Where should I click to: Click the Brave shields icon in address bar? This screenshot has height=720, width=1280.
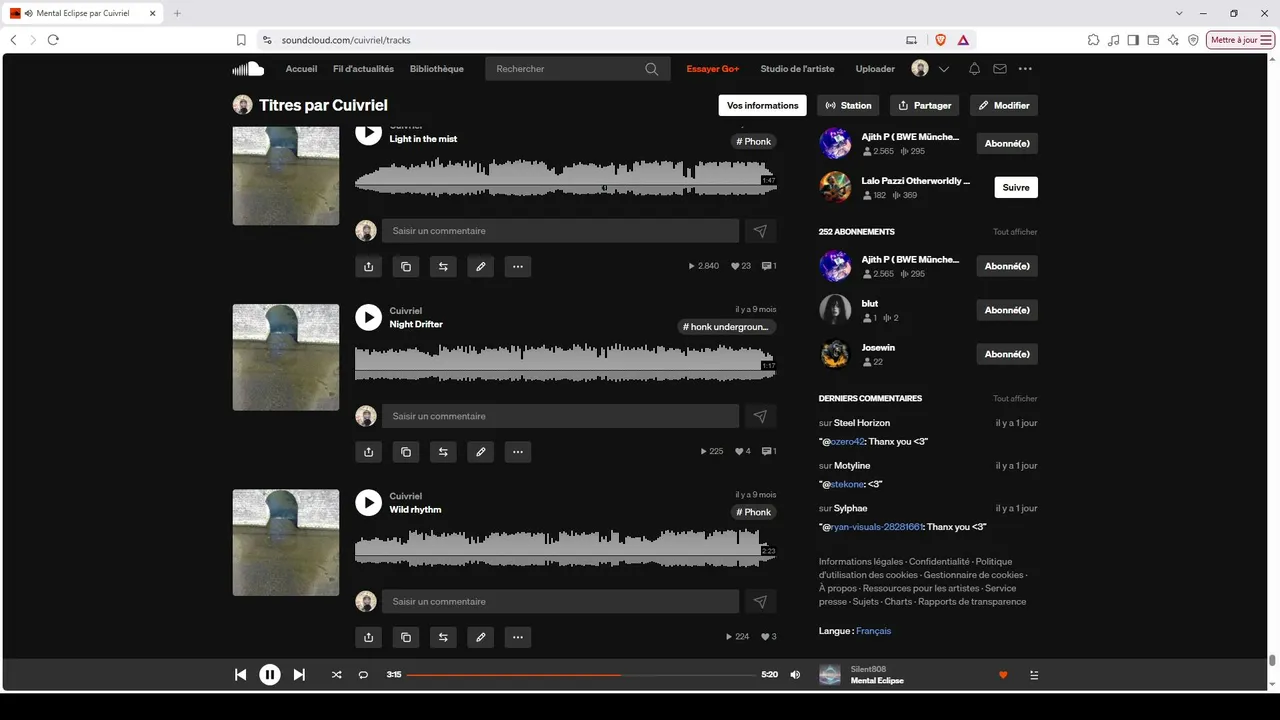(940, 40)
